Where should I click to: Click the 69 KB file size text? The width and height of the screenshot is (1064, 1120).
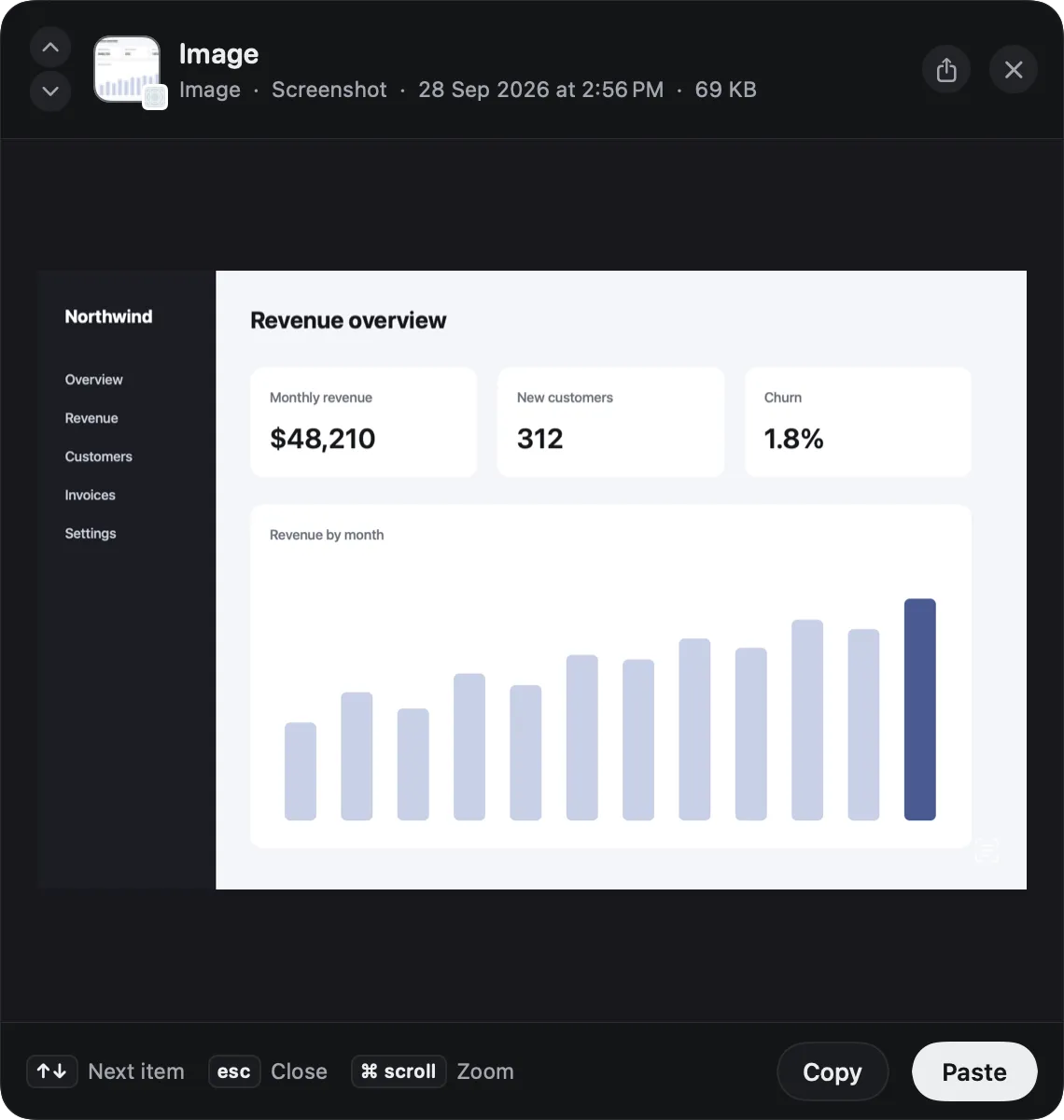[x=726, y=90]
